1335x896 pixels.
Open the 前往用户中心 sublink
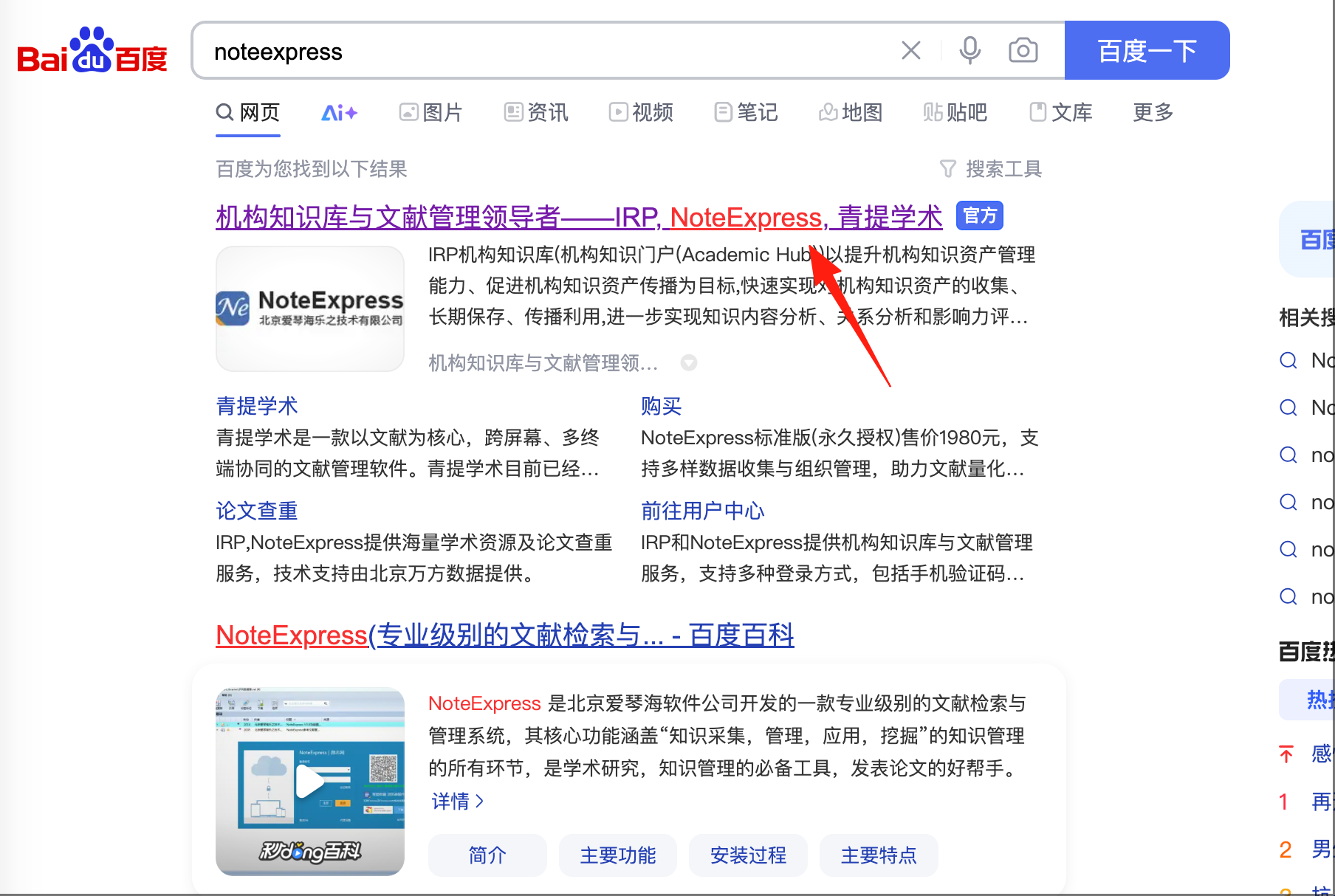tap(703, 511)
